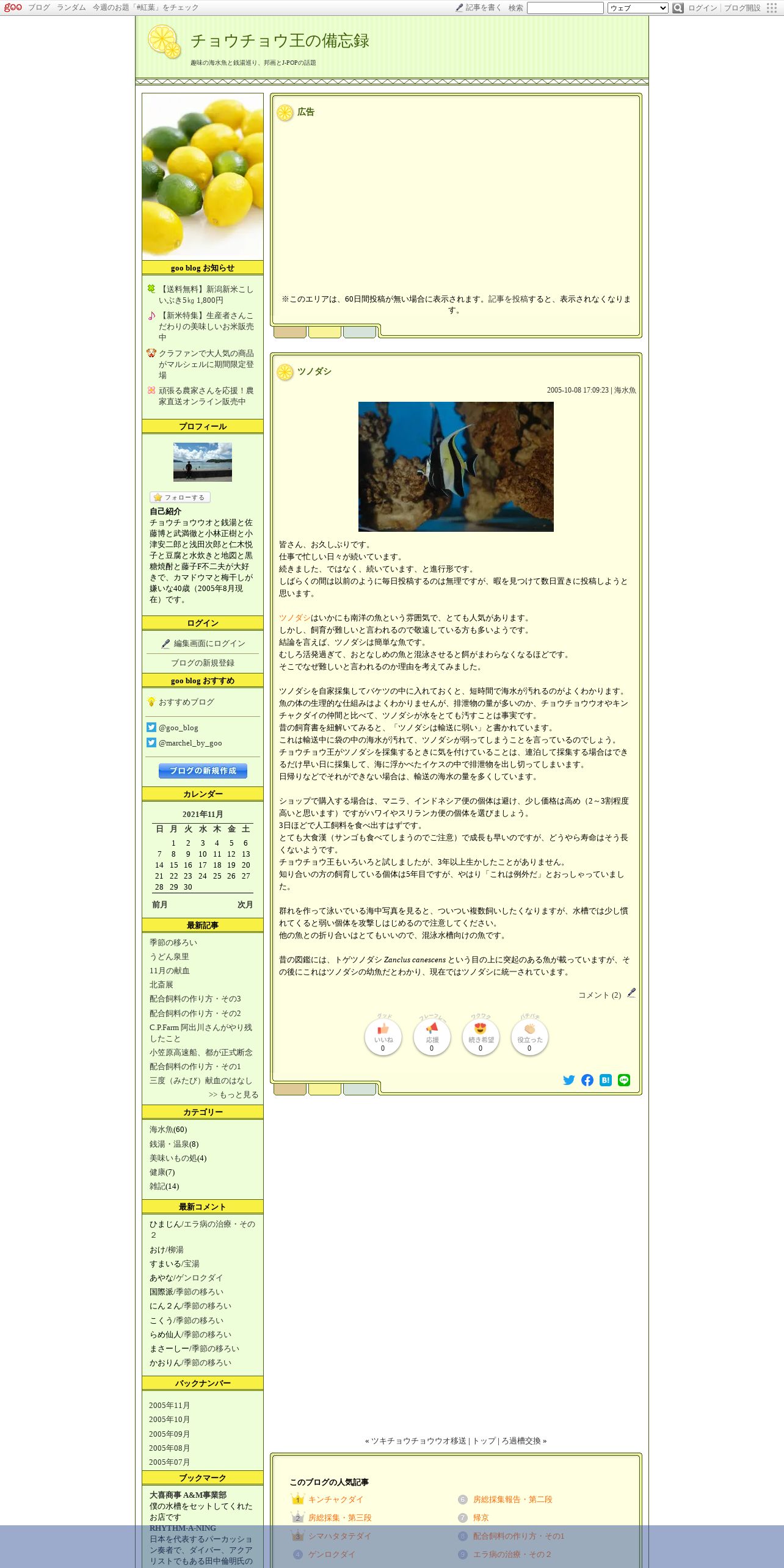This screenshot has height=1568, width=784.
Task: Open blog title チョウチョウ王の備忘録
Action: (280, 41)
